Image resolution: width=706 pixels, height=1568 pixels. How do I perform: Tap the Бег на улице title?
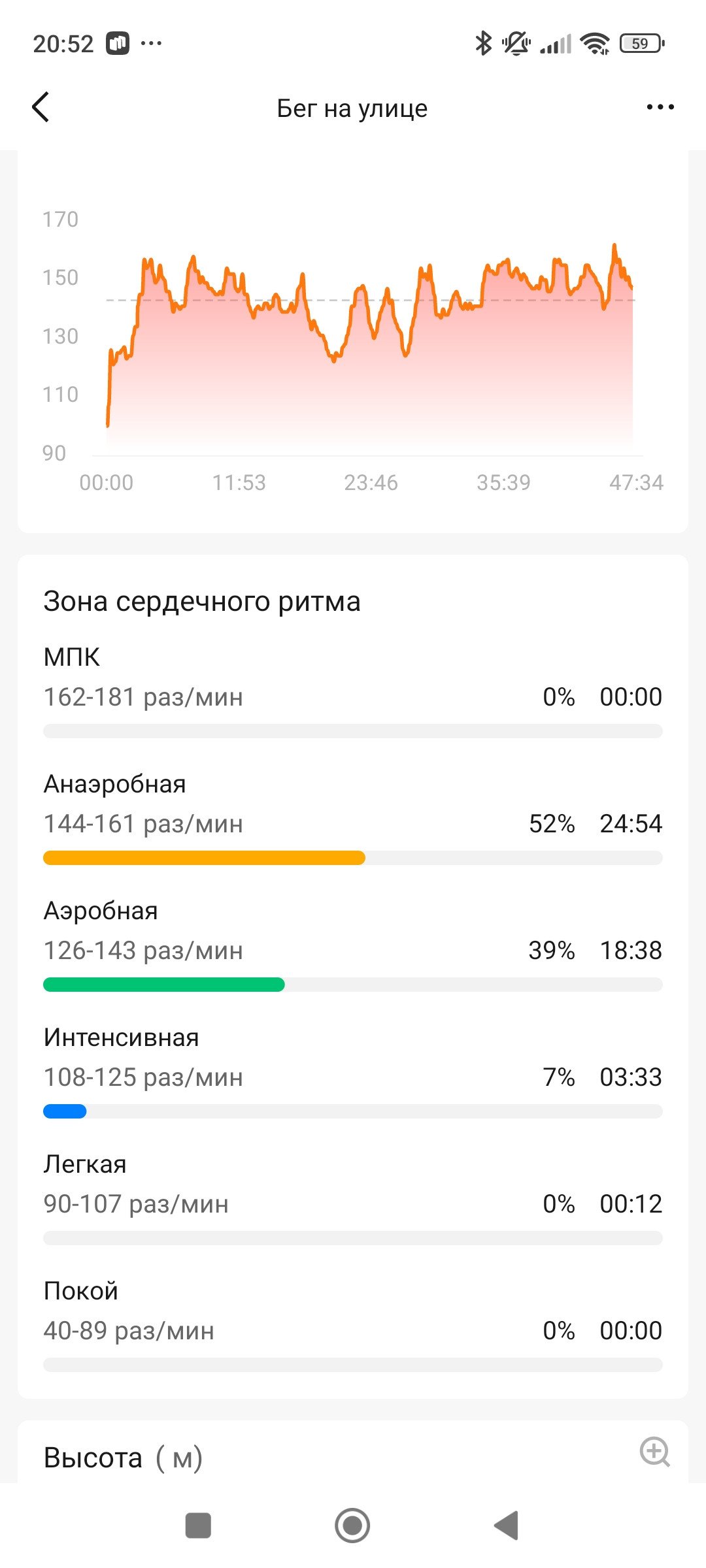coord(352,108)
